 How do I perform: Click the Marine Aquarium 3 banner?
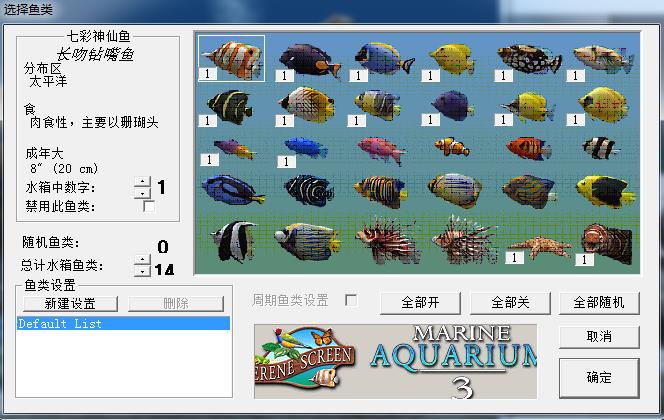(395, 360)
